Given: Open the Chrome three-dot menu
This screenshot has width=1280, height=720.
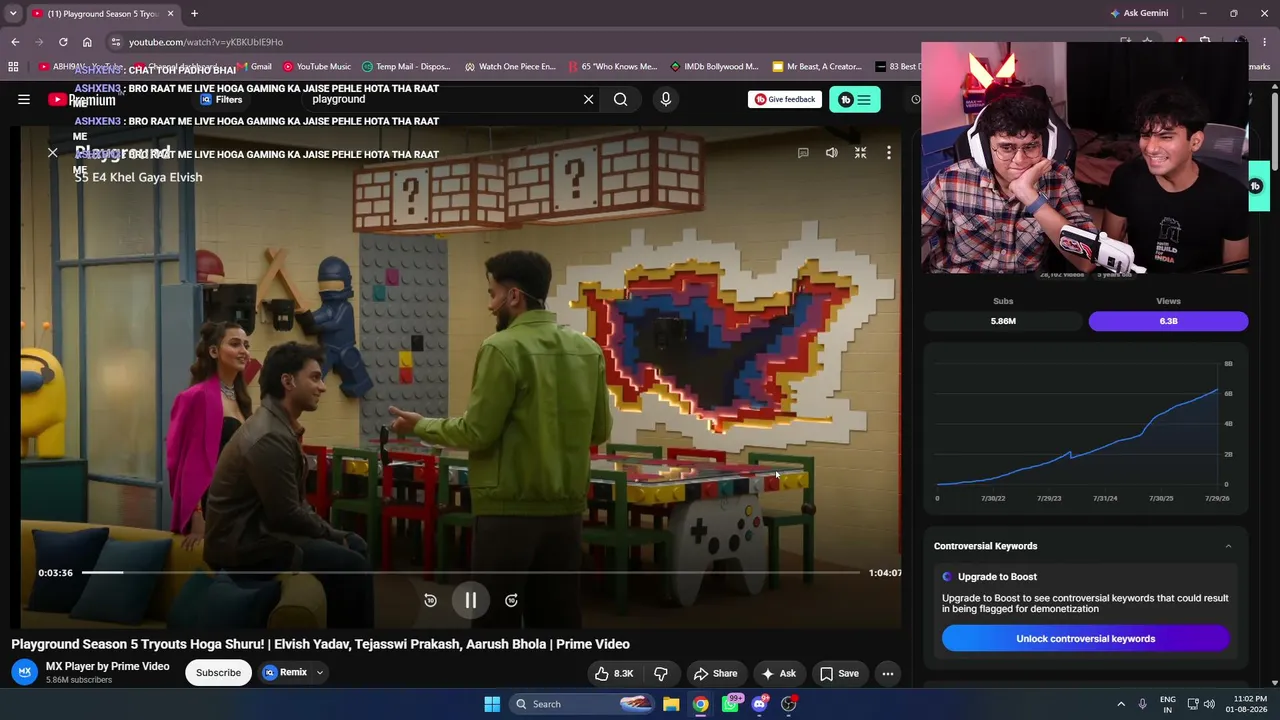Looking at the screenshot, I should (x=1266, y=42).
